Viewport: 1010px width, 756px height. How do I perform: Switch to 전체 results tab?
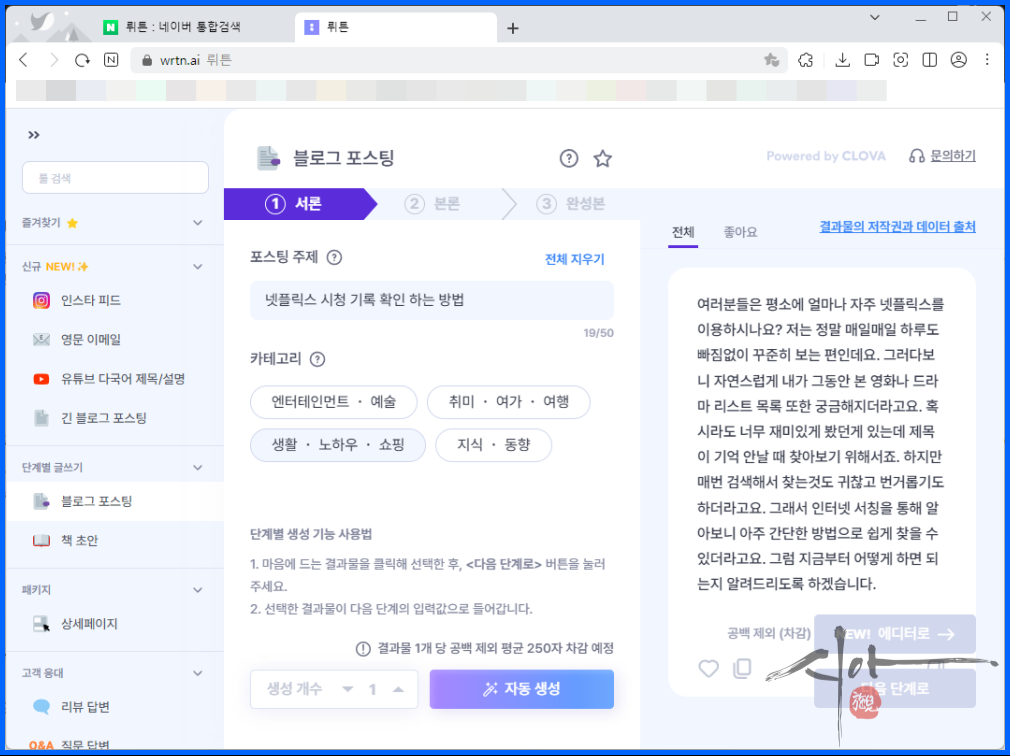click(x=683, y=232)
